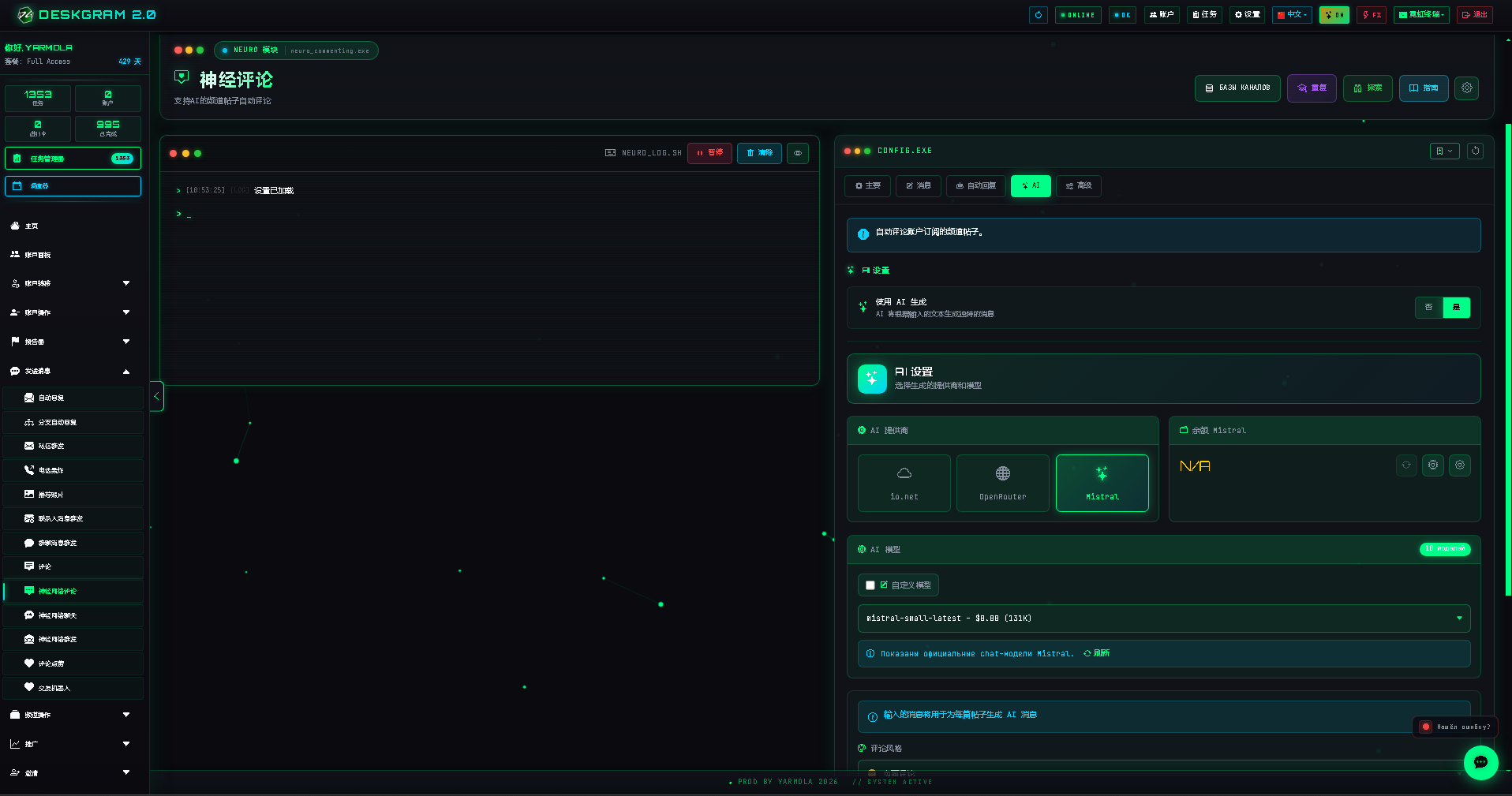Click the 退出 logout button

(1475, 15)
